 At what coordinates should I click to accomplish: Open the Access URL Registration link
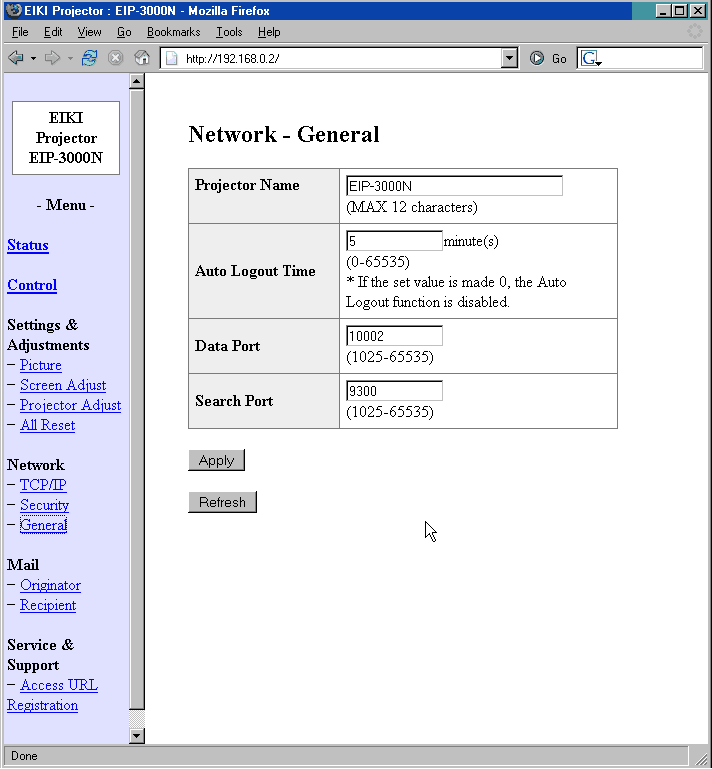point(52,695)
